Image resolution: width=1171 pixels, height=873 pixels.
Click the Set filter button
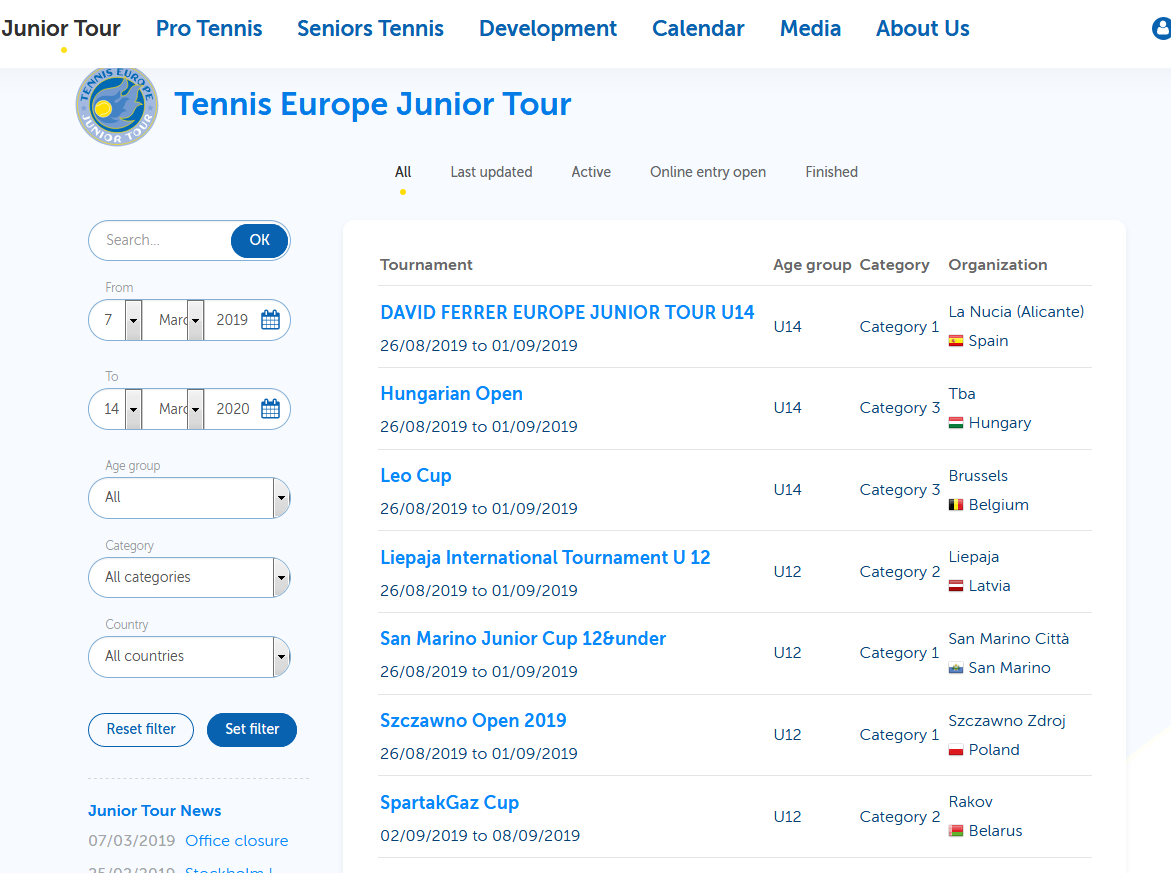pyautogui.click(x=252, y=730)
